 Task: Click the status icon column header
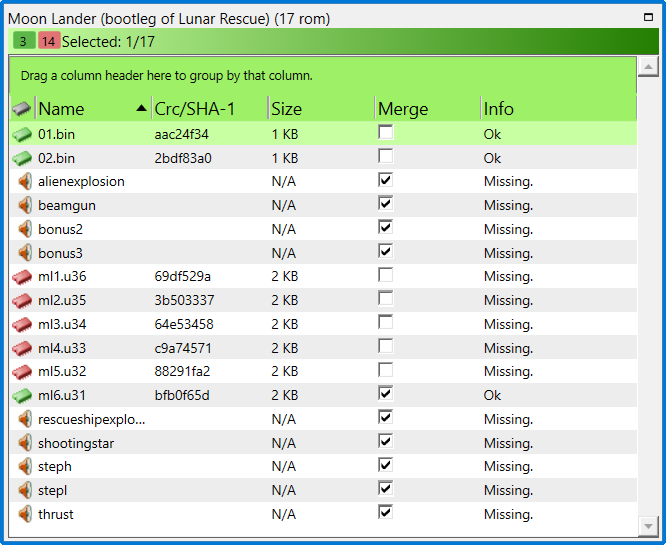click(x=22, y=109)
